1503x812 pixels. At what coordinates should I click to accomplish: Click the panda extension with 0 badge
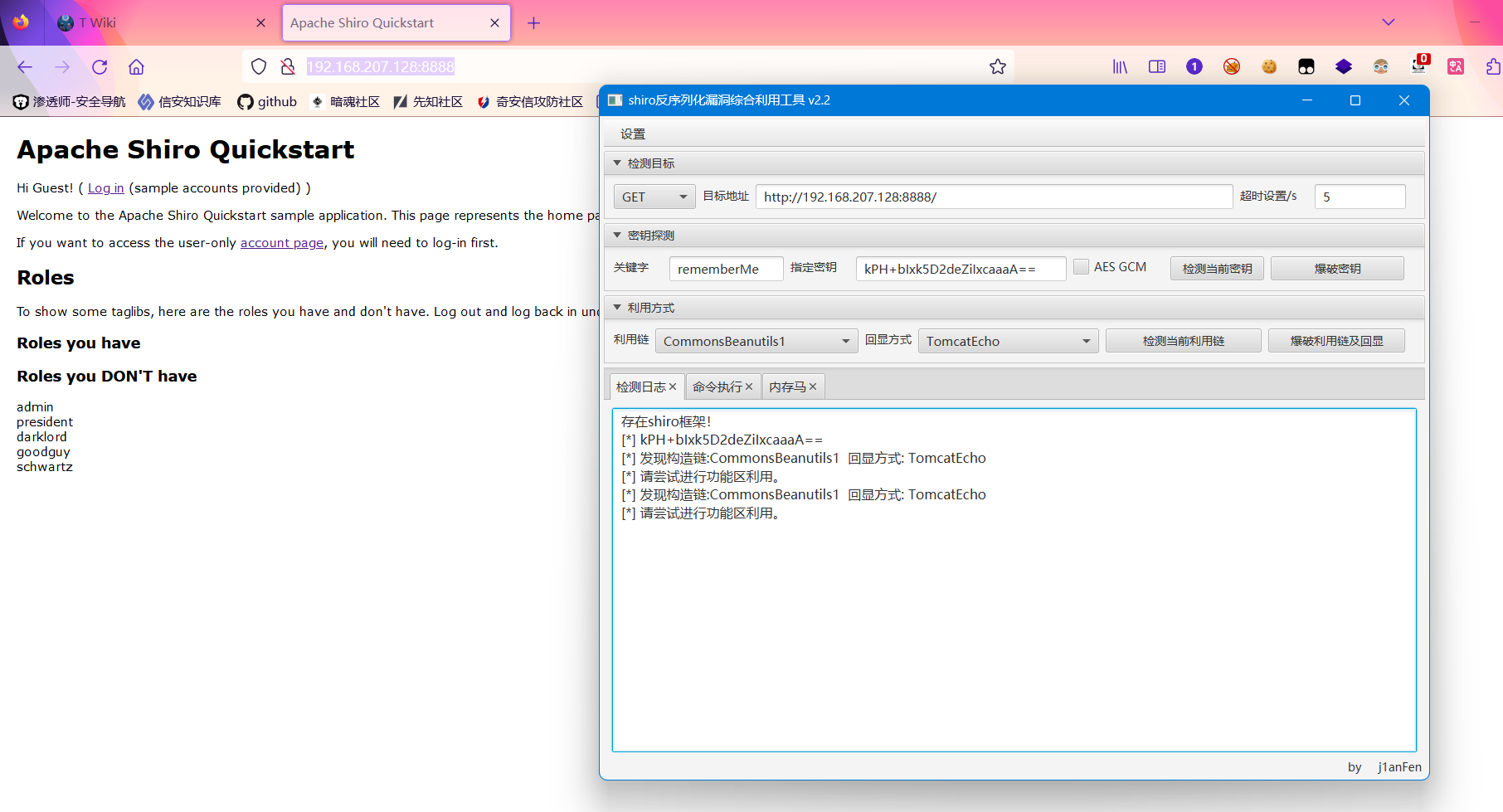click(1419, 65)
